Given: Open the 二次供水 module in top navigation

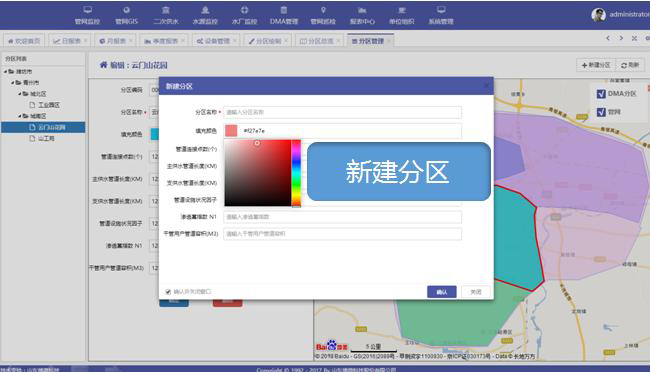Looking at the screenshot, I should point(166,15).
